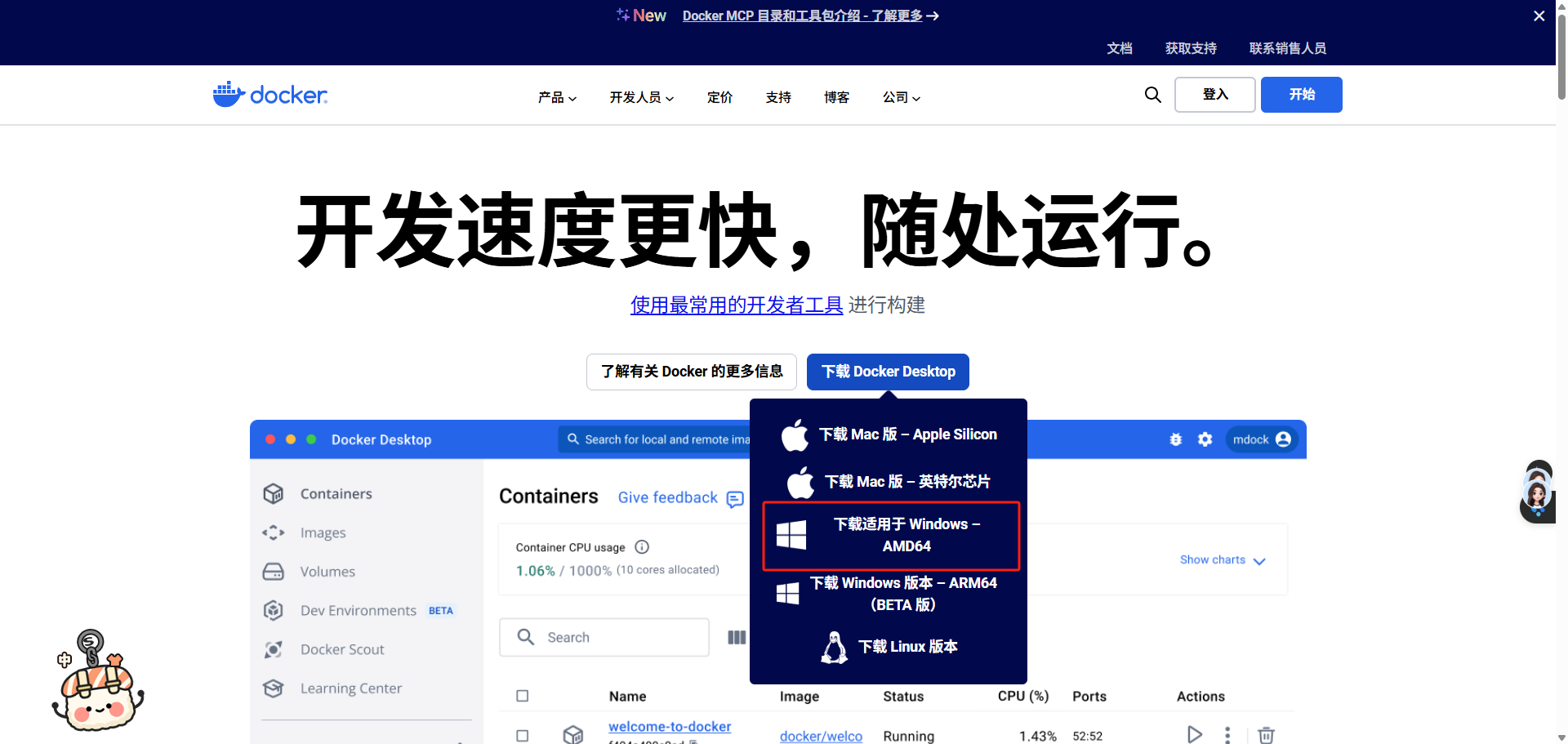Viewport: 1568px width, 744px height.
Task: Click the assistant avatar on right edge
Action: [x=1538, y=492]
